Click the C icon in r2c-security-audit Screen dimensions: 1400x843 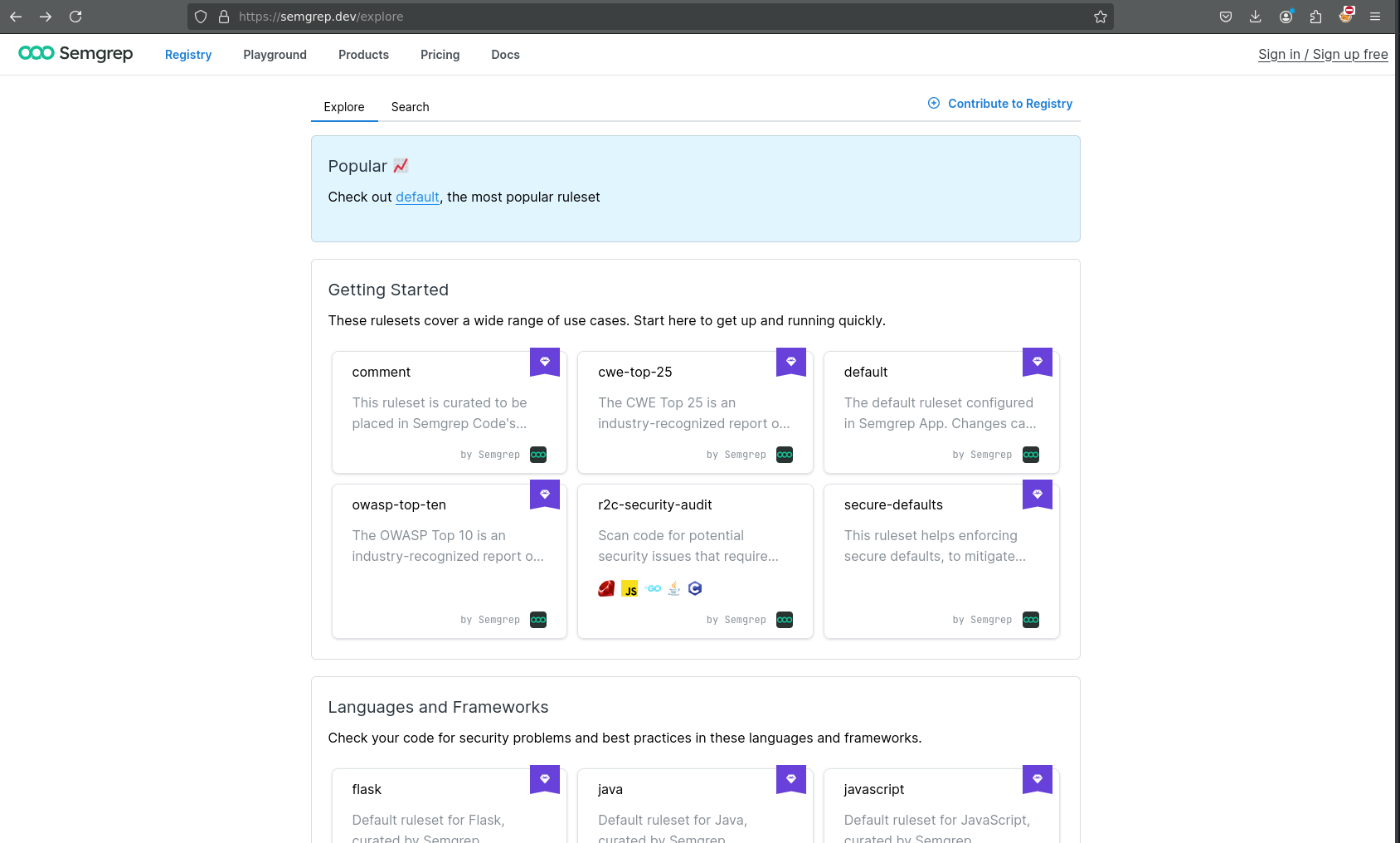pos(695,588)
